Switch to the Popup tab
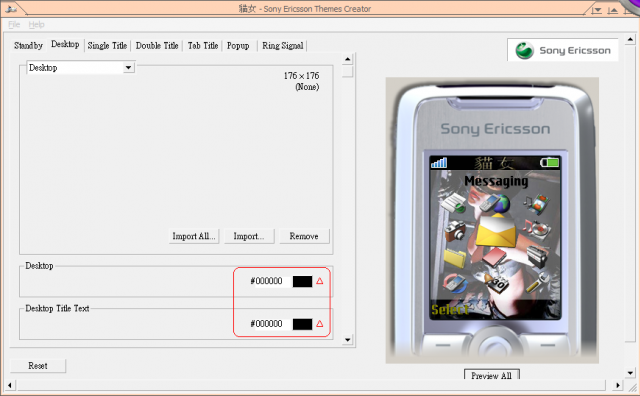The width and height of the screenshot is (640, 396). (238, 45)
